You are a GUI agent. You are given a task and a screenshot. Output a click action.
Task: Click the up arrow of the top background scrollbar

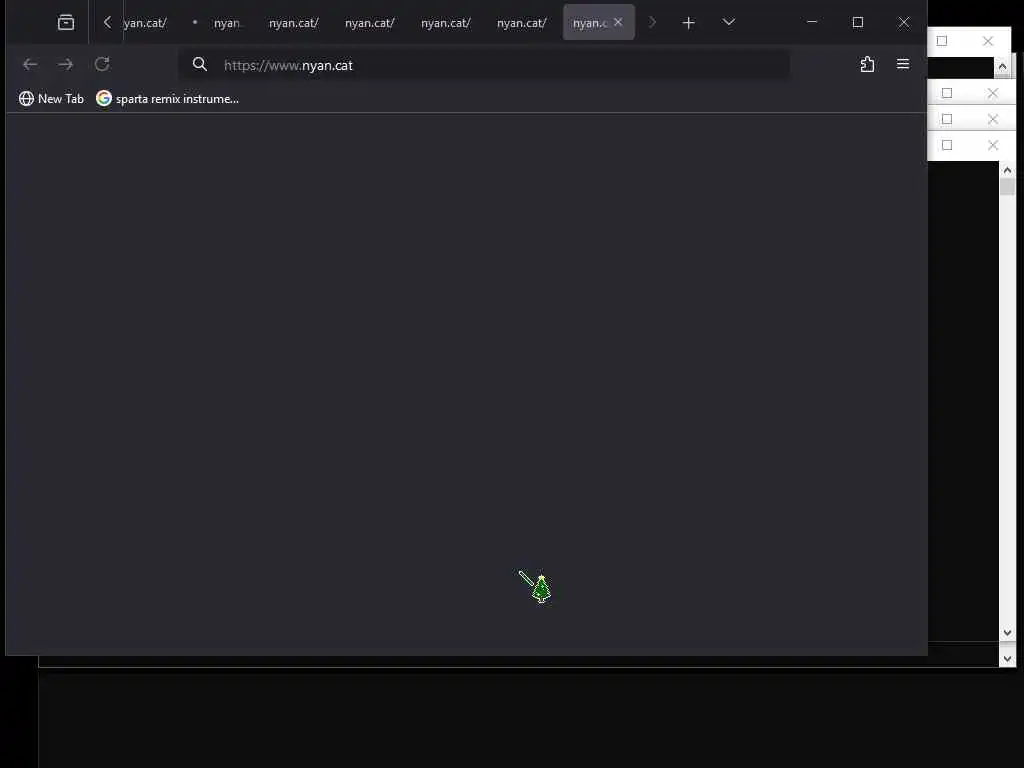pyautogui.click(x=1002, y=67)
